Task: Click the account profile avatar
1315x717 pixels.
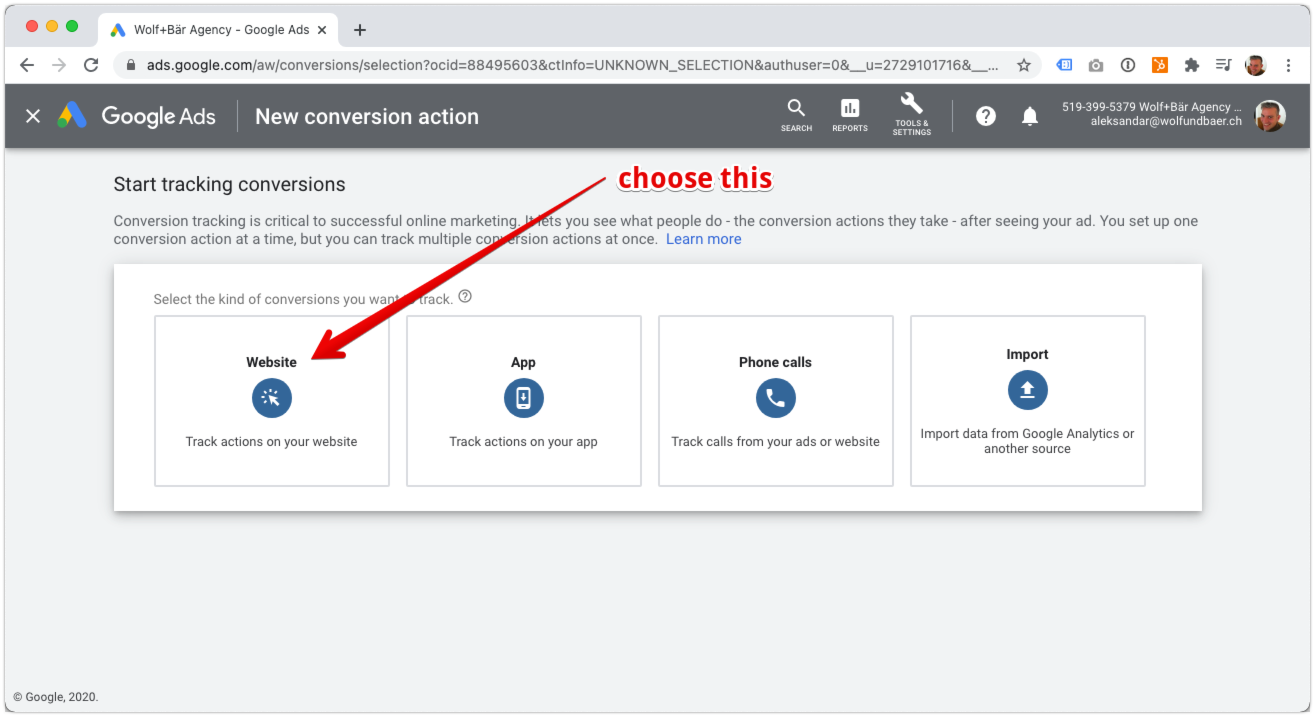Action: coord(1268,115)
